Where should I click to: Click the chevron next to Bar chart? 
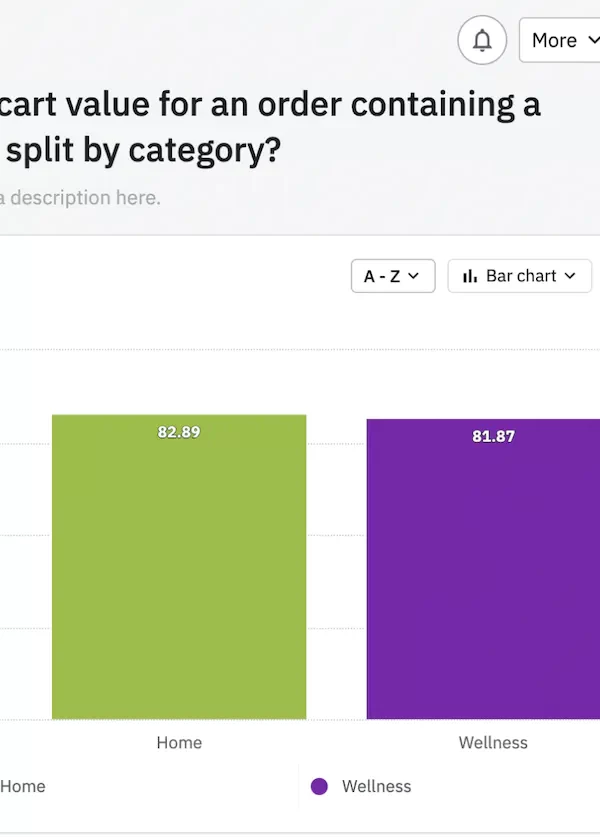point(570,276)
